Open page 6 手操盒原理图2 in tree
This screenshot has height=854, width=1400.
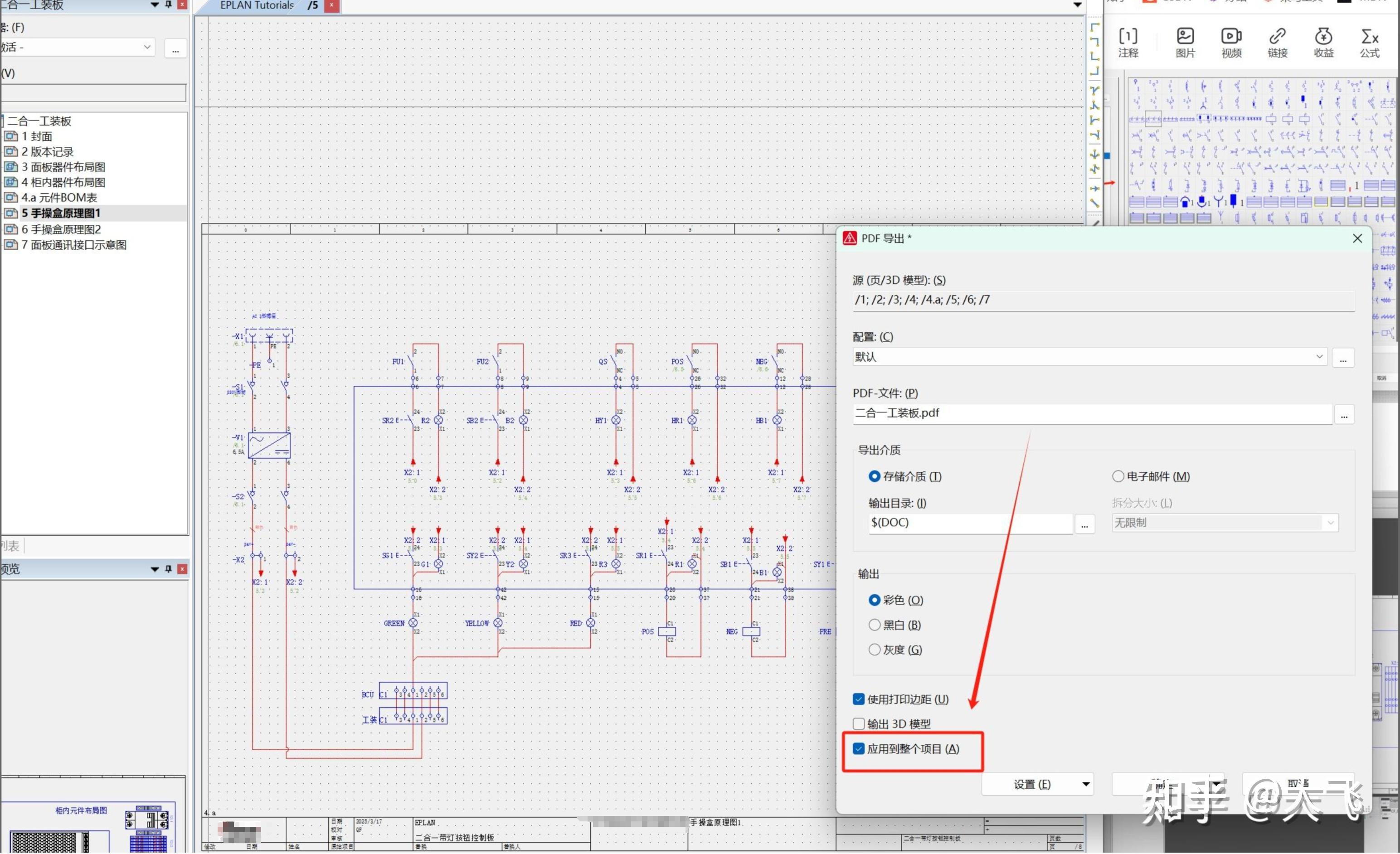click(61, 229)
